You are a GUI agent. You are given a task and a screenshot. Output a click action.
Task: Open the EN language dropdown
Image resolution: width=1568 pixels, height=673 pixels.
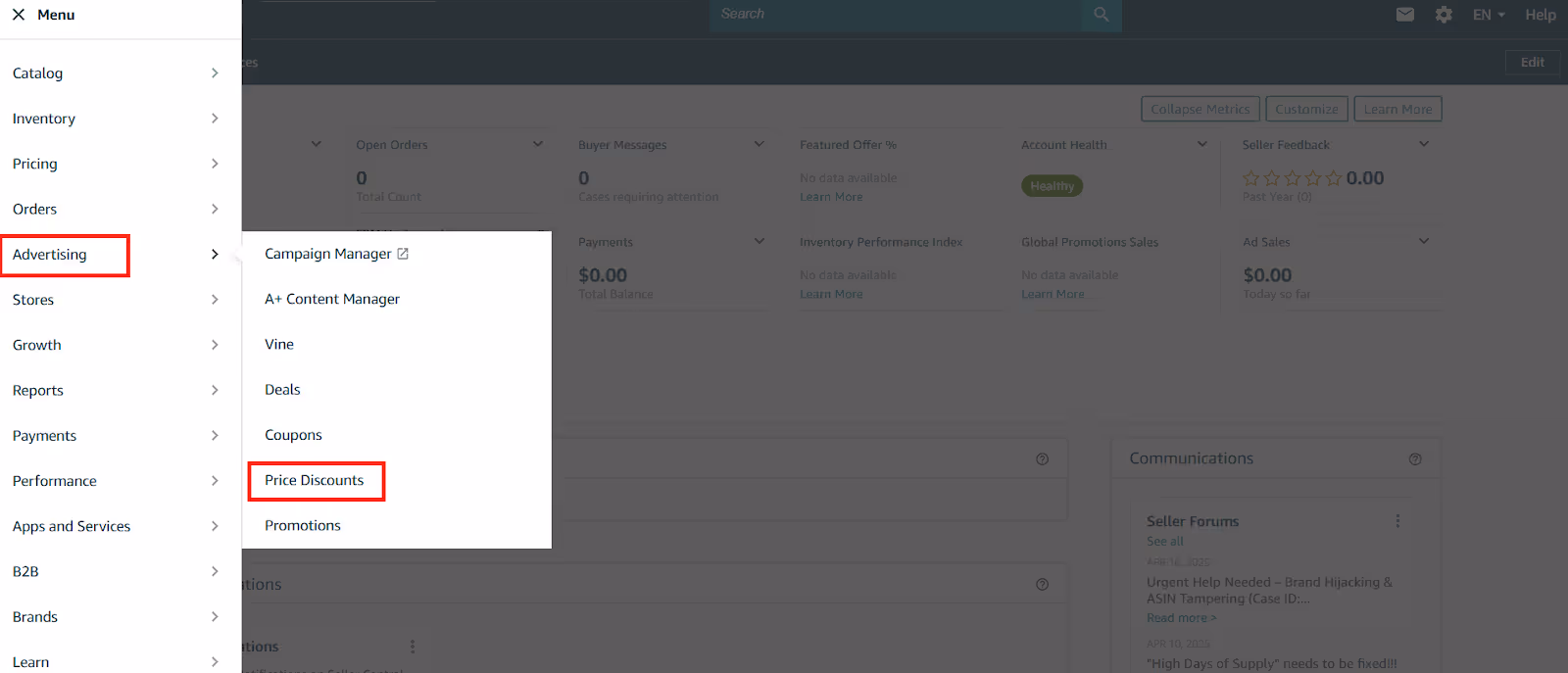tap(1489, 15)
